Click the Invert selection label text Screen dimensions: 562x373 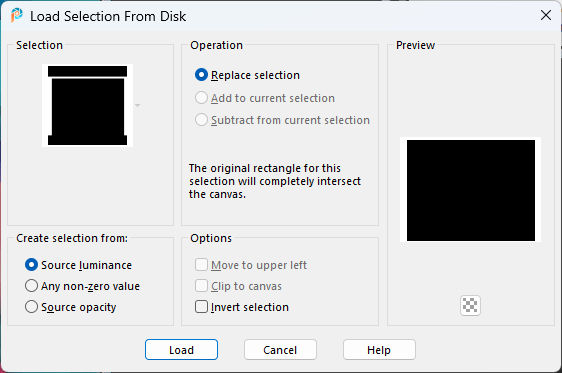[250, 307]
